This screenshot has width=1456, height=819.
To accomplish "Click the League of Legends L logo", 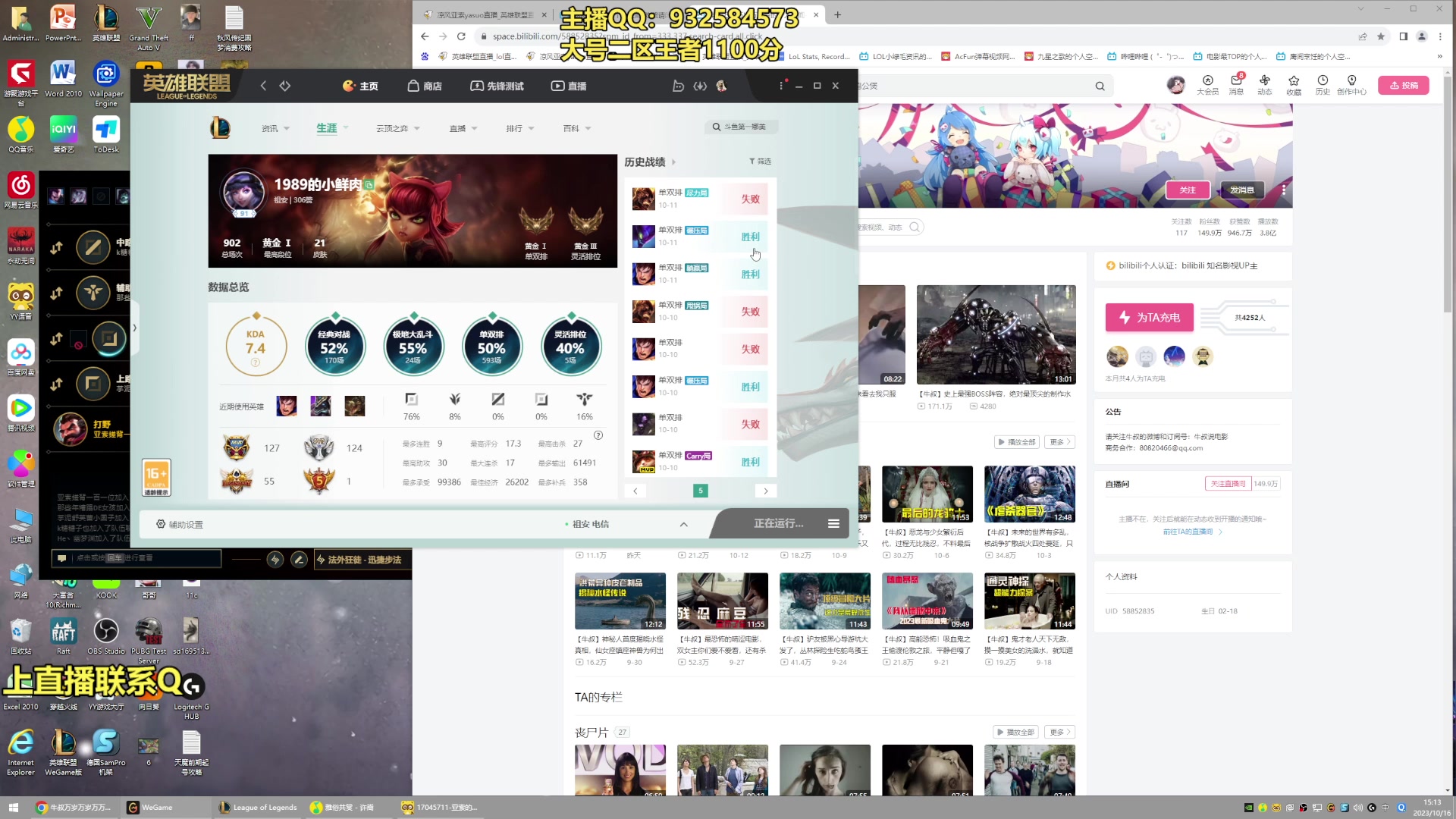I will [220, 127].
